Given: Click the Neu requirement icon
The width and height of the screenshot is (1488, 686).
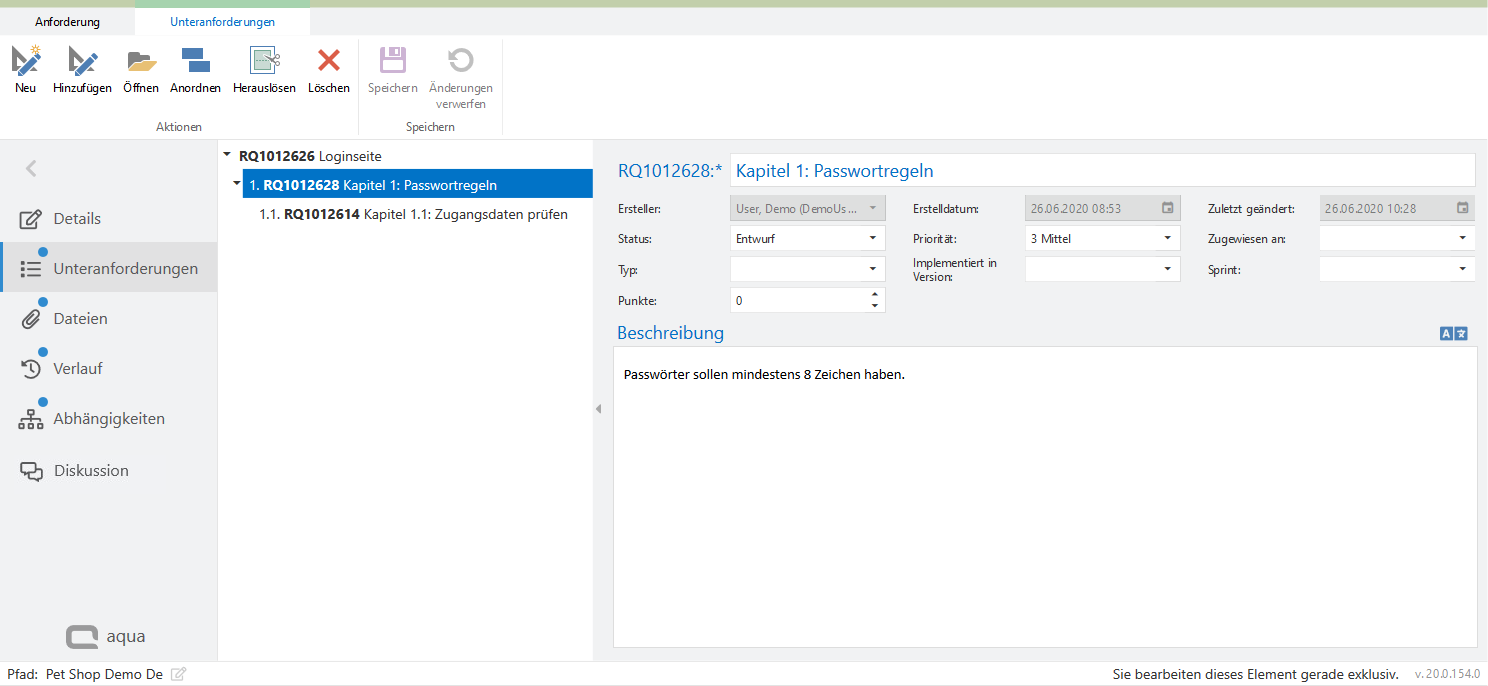Looking at the screenshot, I should (x=26, y=62).
